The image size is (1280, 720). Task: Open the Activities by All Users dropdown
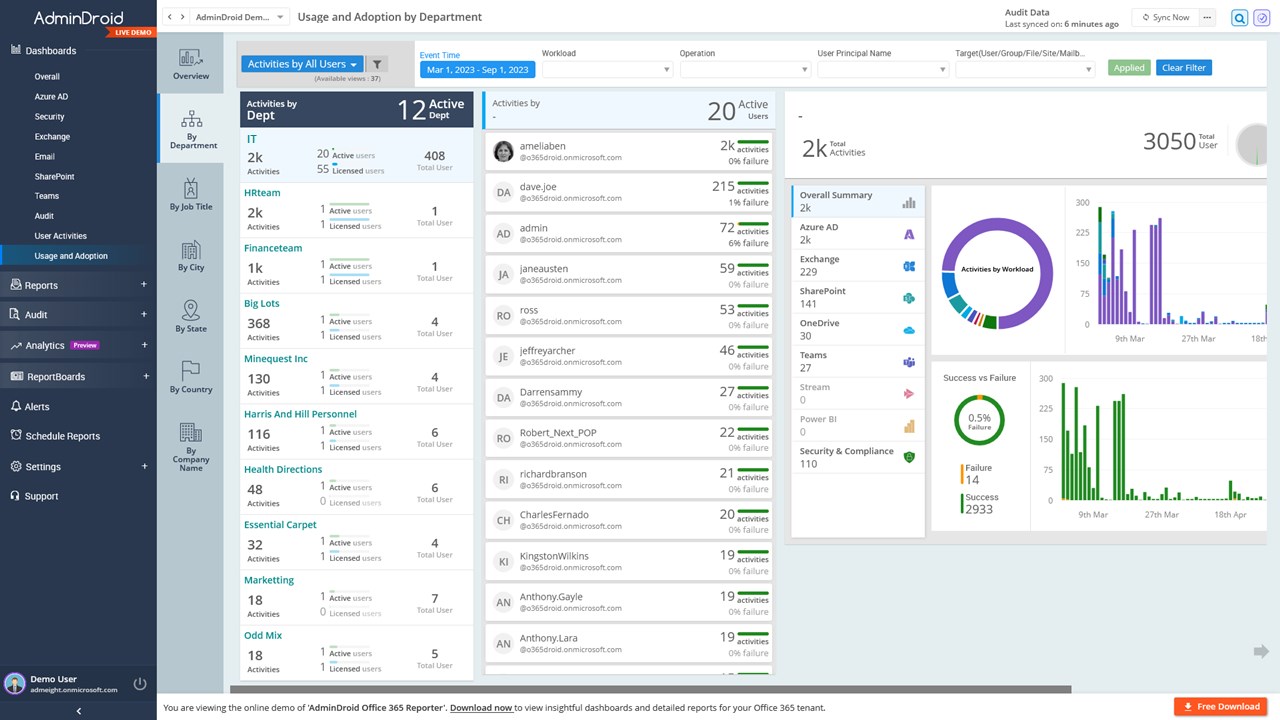coord(302,64)
